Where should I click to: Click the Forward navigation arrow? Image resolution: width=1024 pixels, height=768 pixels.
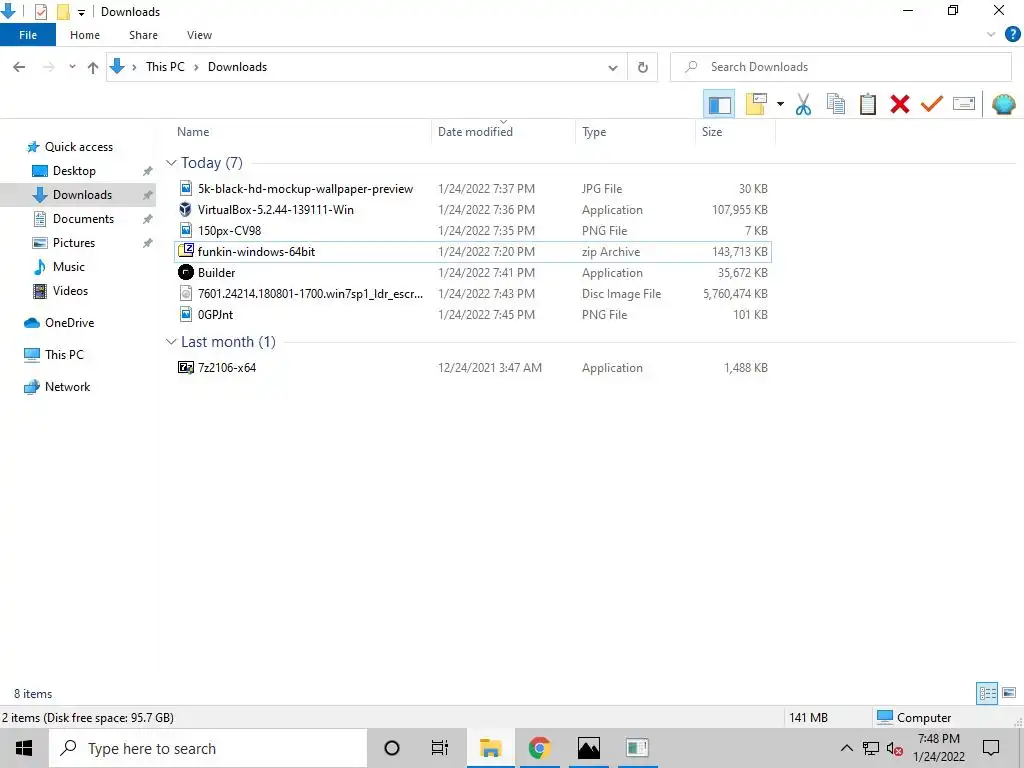point(48,67)
